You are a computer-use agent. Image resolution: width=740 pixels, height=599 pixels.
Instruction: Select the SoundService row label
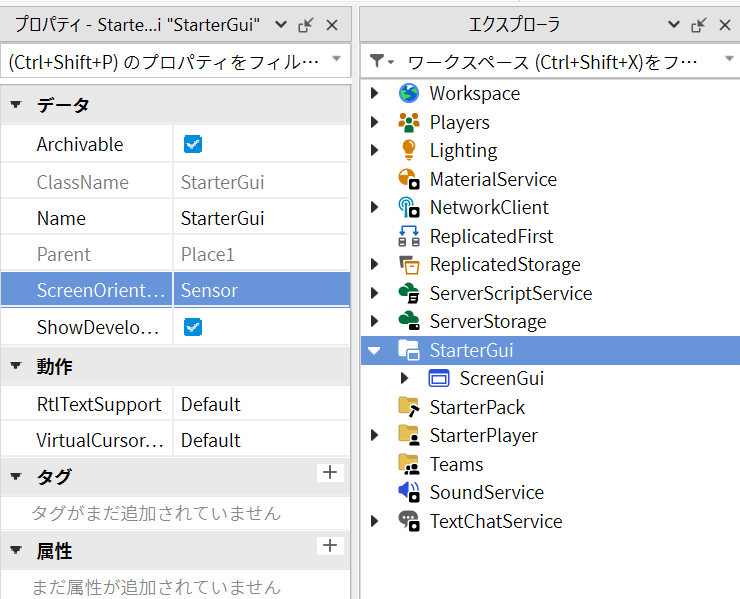487,493
